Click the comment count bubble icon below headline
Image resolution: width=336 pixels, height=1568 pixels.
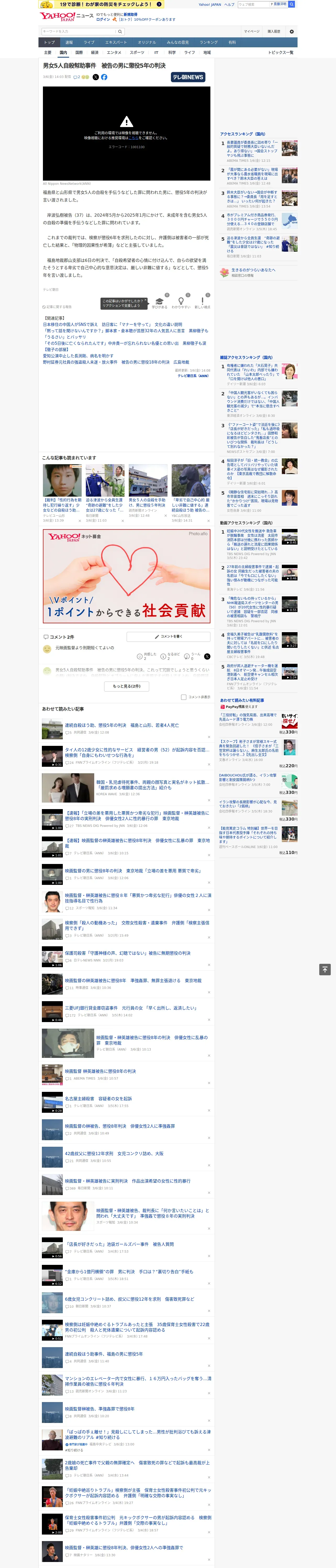[x=76, y=77]
